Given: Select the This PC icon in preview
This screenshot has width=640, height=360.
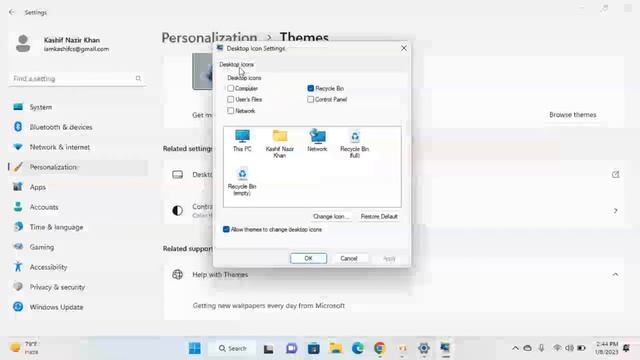Looking at the screenshot, I should [x=242, y=140].
